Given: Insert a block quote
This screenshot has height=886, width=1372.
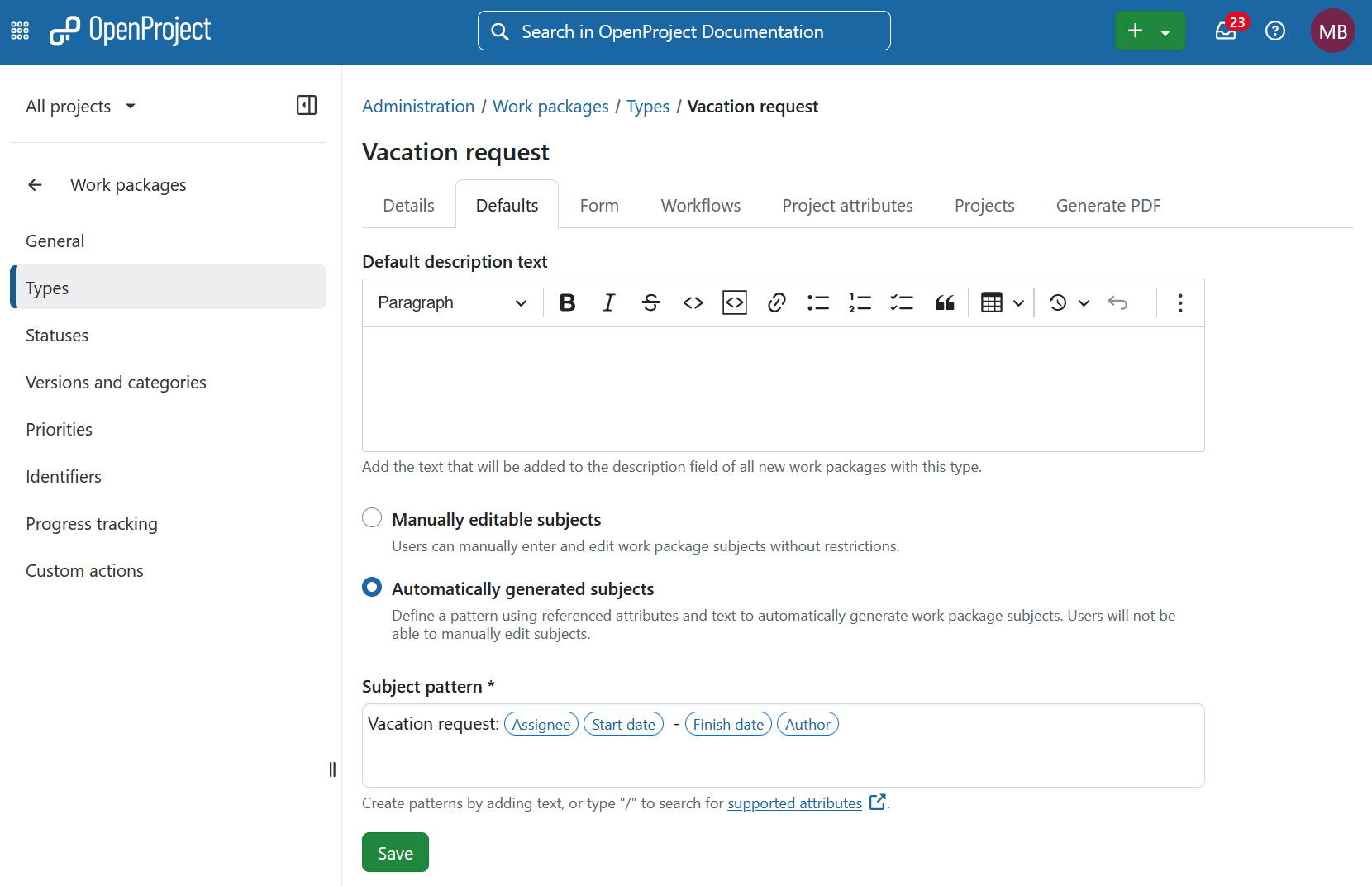Looking at the screenshot, I should pos(945,303).
